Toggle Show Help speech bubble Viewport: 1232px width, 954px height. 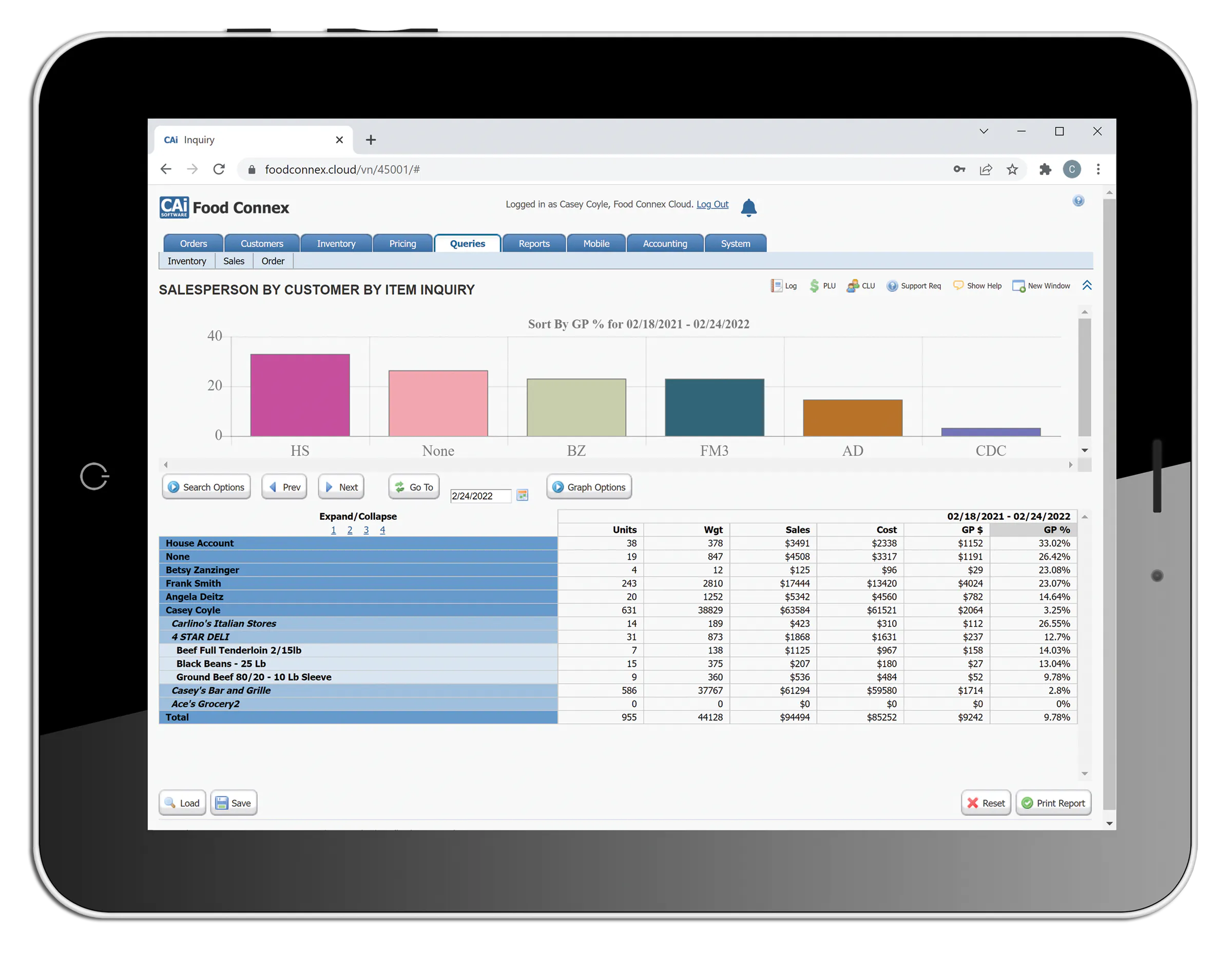click(958, 285)
